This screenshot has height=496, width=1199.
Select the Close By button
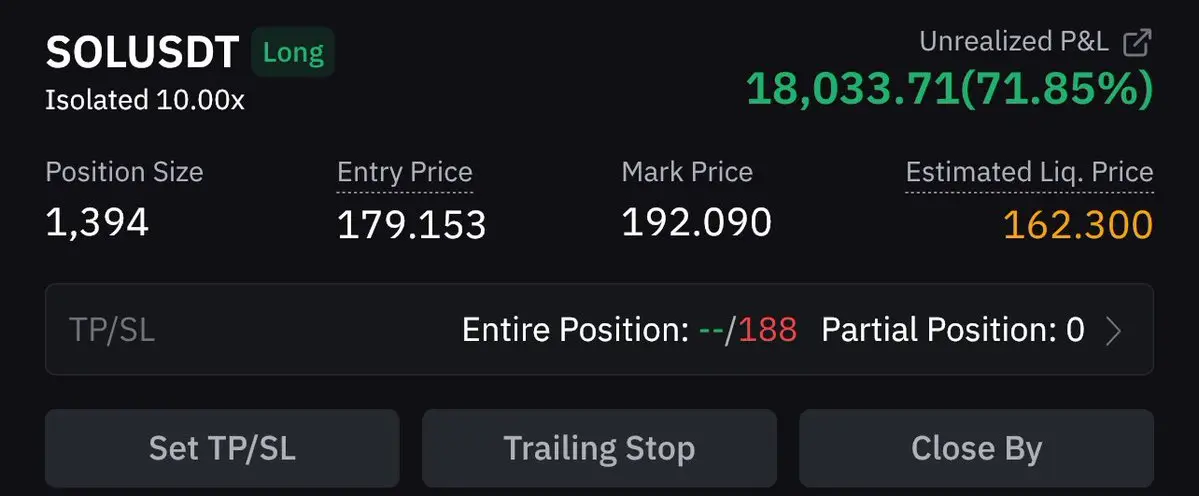[x=976, y=449]
